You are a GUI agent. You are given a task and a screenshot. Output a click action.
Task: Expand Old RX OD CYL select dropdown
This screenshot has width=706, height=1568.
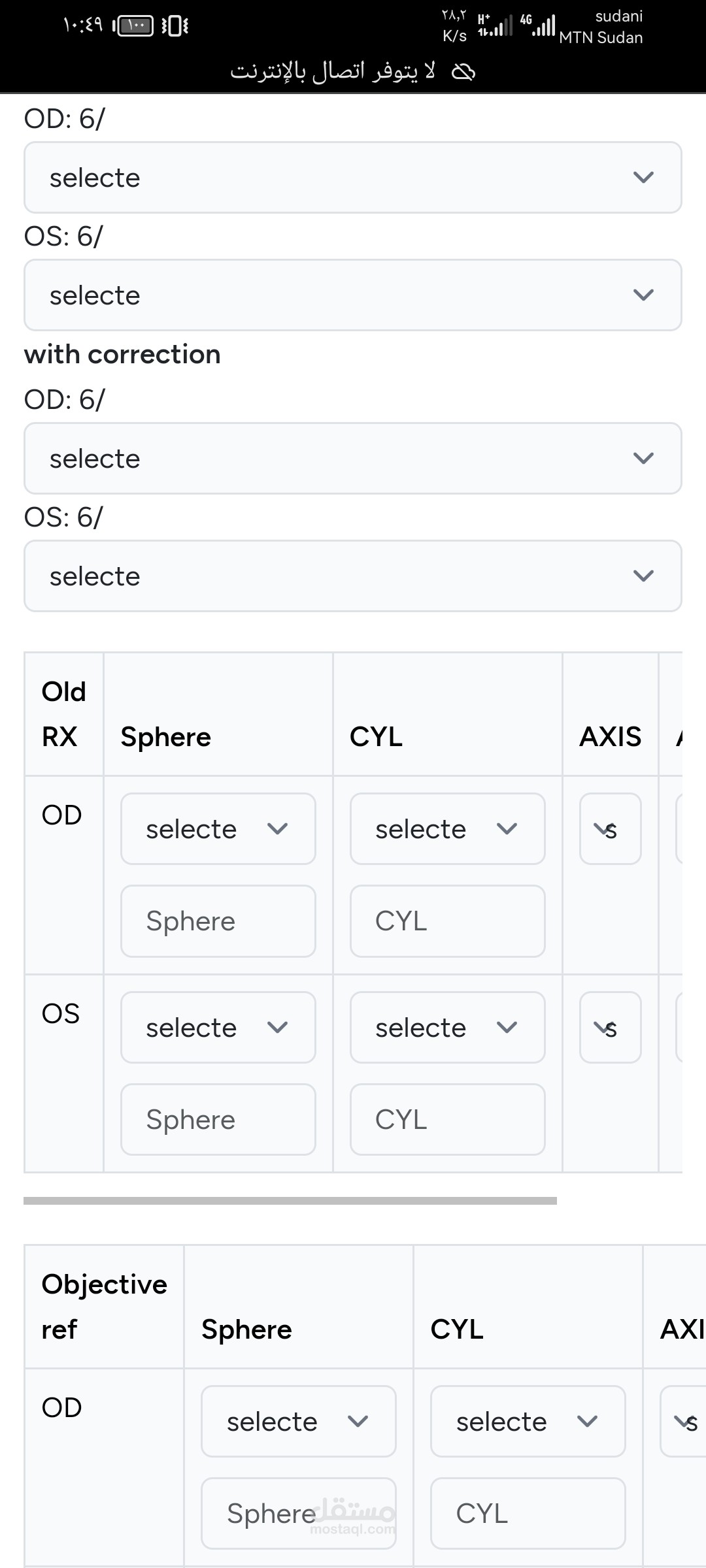pos(448,829)
